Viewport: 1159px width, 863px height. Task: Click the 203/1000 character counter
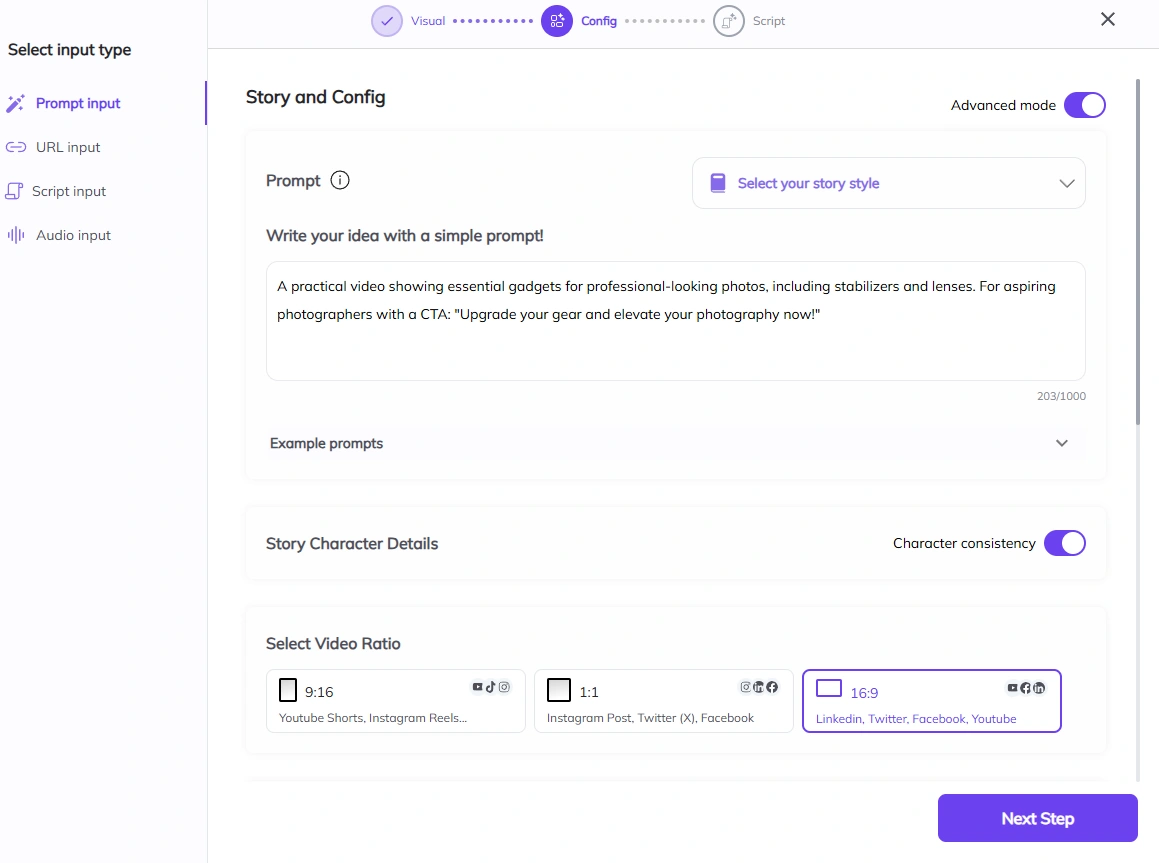click(x=1061, y=396)
